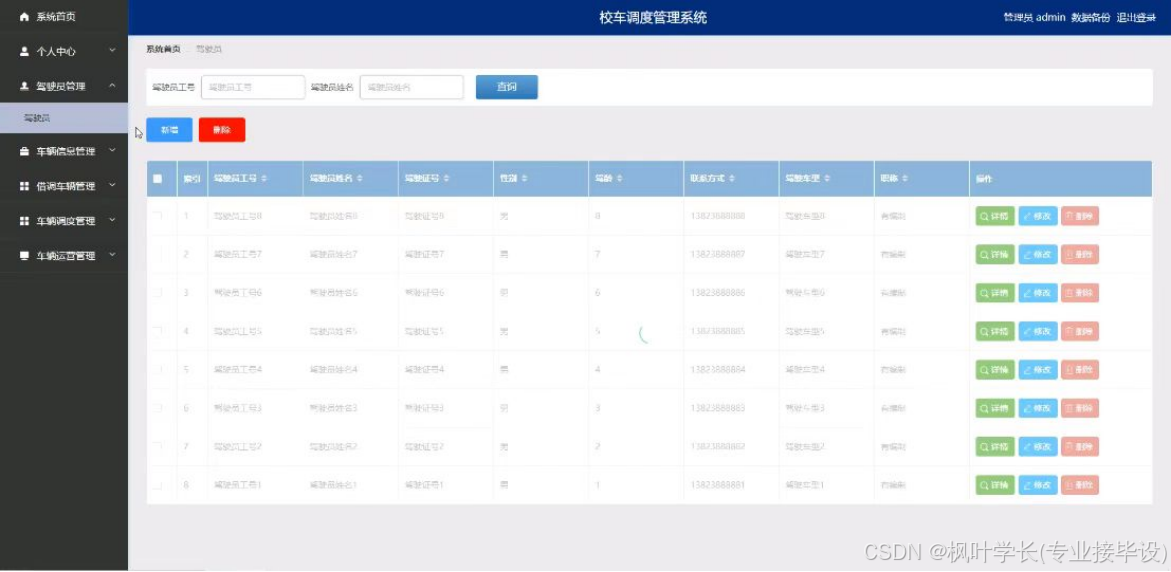The image size is (1171, 572).
Task: Click the blue 新增 button
Action: (x=170, y=130)
